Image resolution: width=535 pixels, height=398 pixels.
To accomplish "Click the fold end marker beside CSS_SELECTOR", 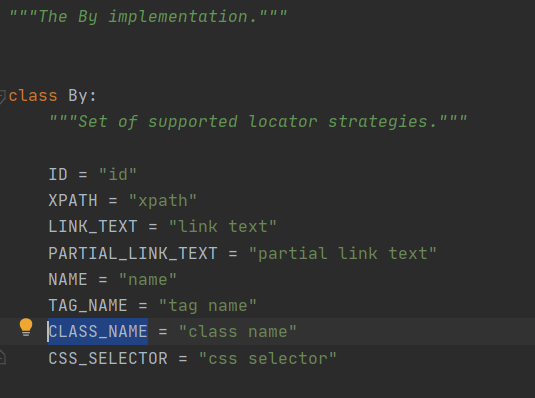I will point(2,357).
